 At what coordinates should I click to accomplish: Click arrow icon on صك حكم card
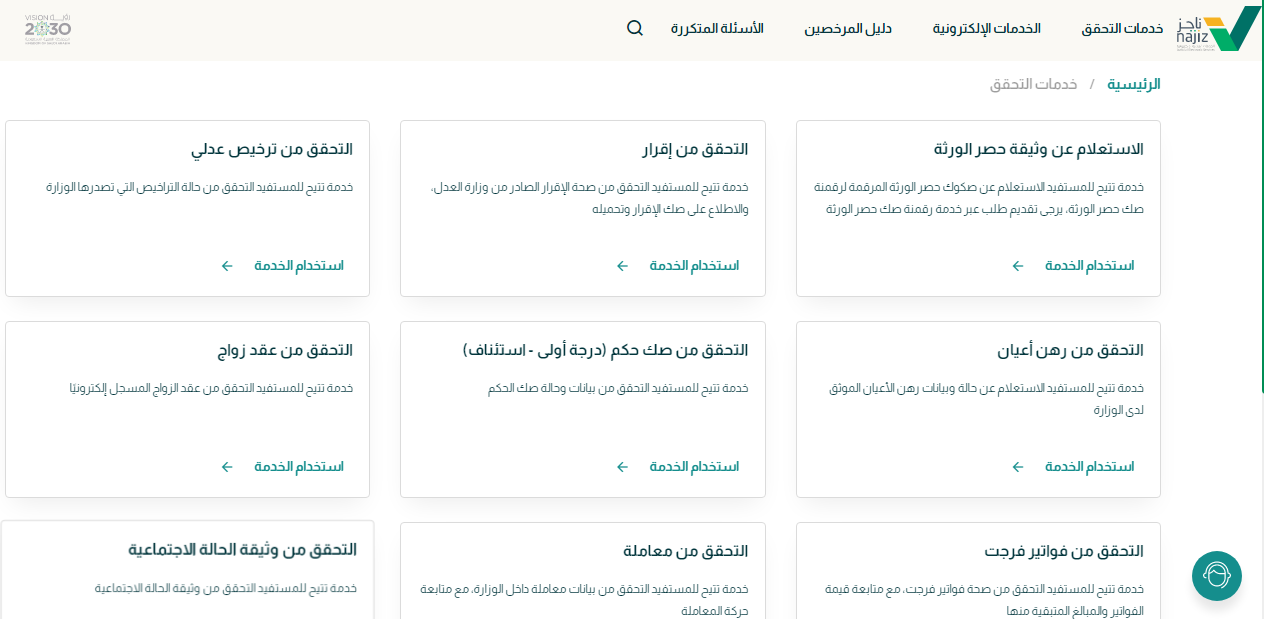click(x=622, y=467)
